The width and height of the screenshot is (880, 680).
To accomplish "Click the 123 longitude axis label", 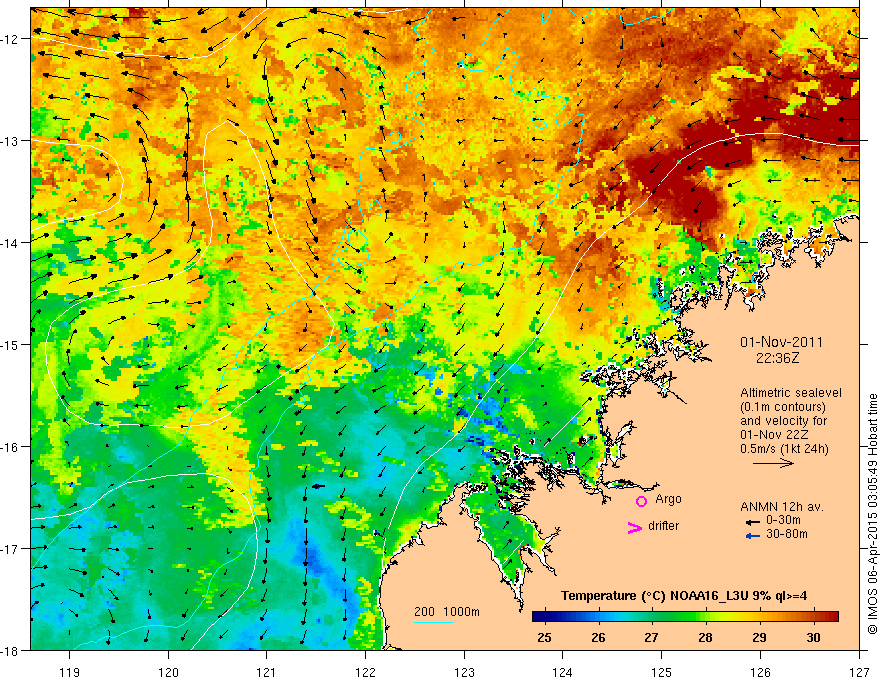I will 464,672.
